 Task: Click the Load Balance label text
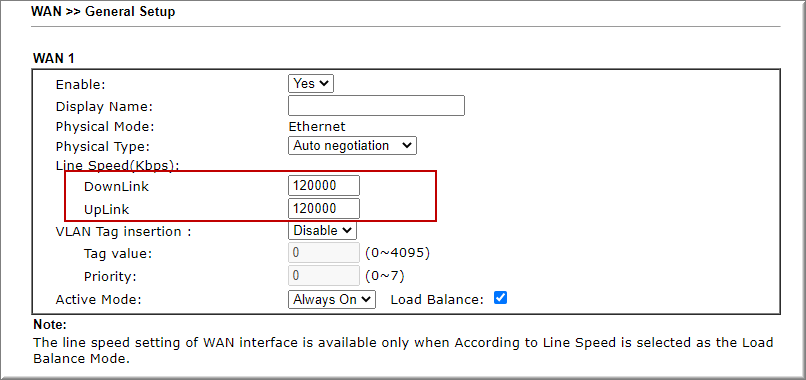437,300
